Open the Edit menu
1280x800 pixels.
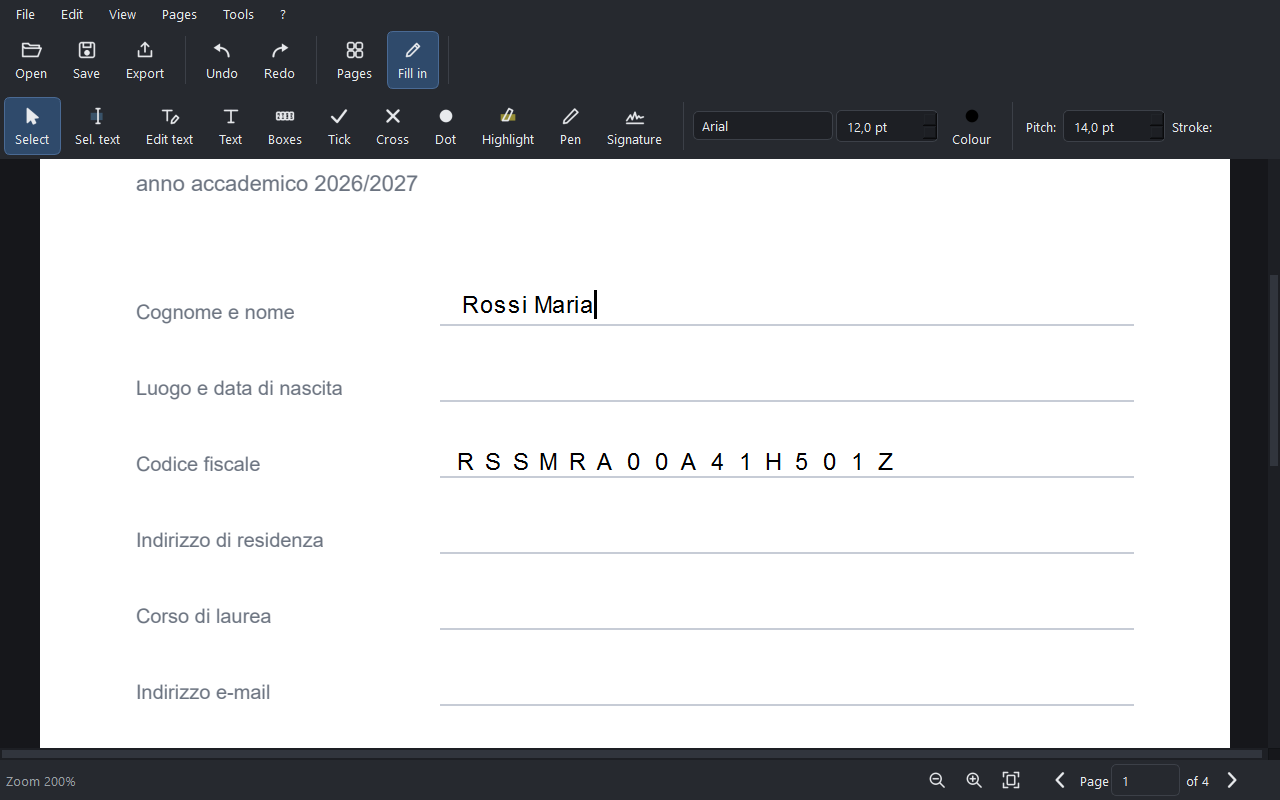[x=72, y=15]
